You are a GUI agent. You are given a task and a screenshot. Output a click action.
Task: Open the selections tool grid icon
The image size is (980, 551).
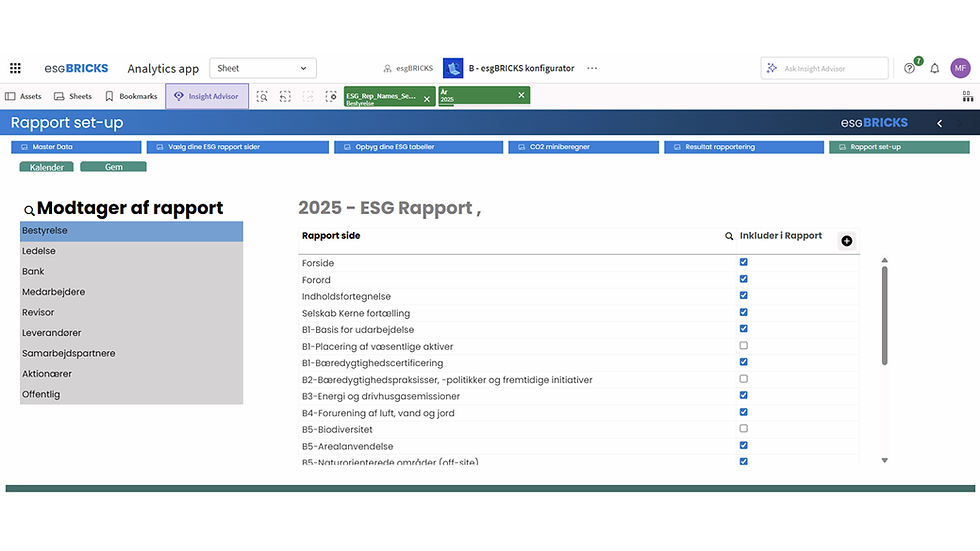pyautogui.click(x=967, y=96)
